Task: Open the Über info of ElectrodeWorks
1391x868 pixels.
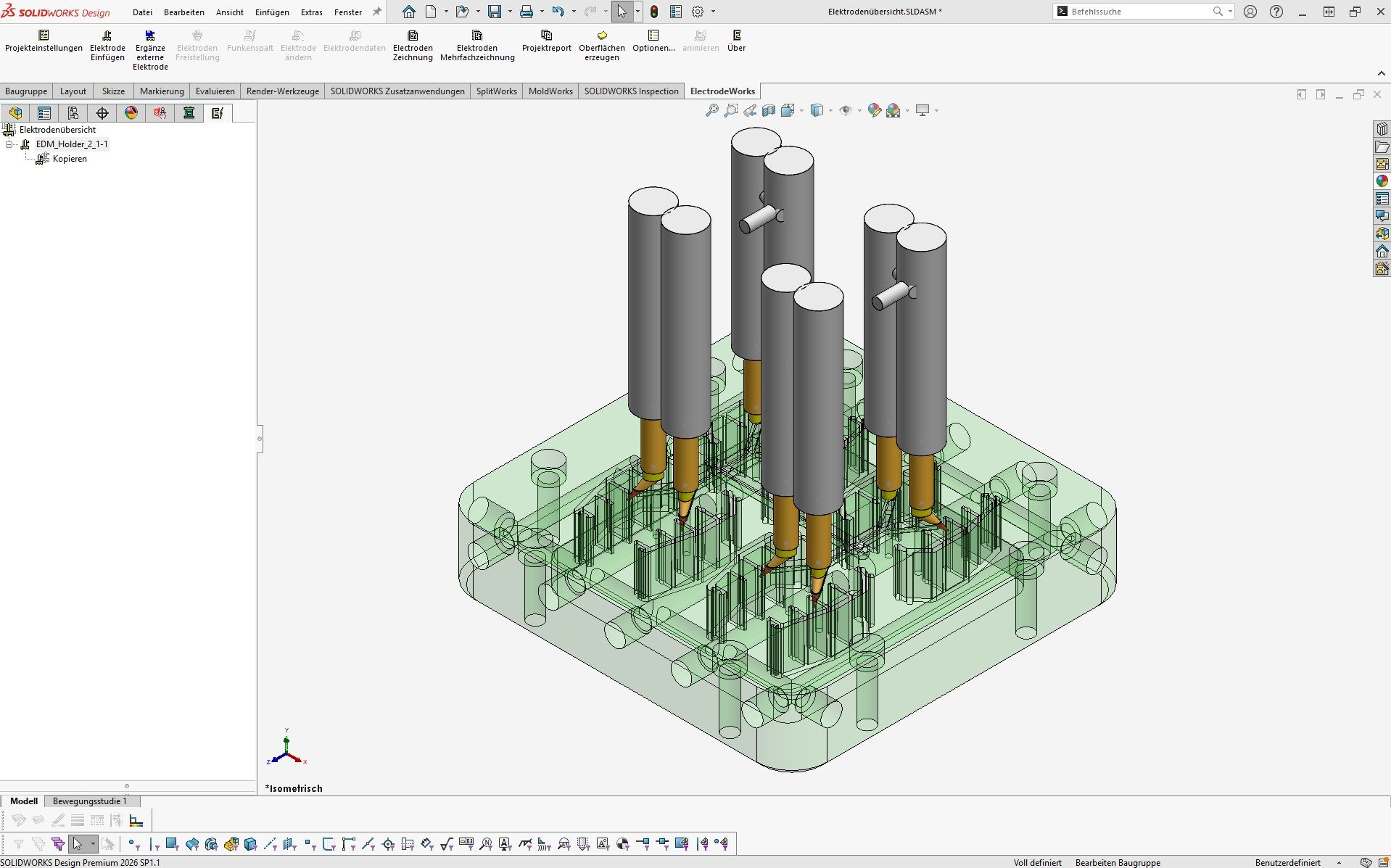Action: (737, 41)
